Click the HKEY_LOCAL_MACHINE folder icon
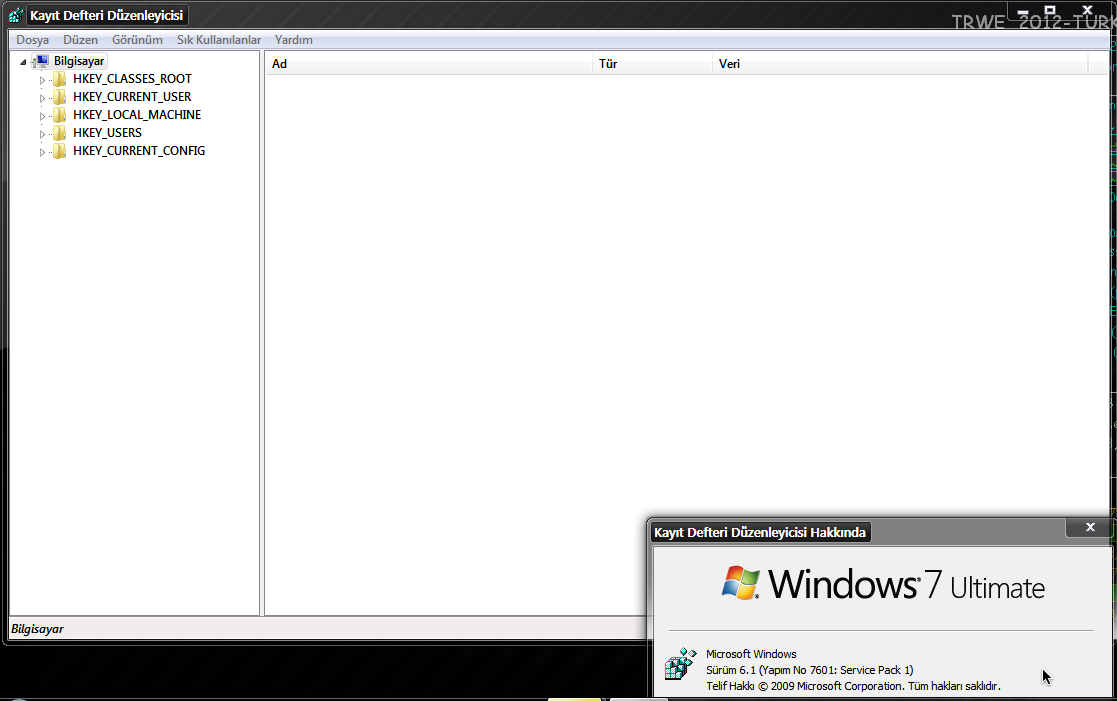 click(x=60, y=115)
